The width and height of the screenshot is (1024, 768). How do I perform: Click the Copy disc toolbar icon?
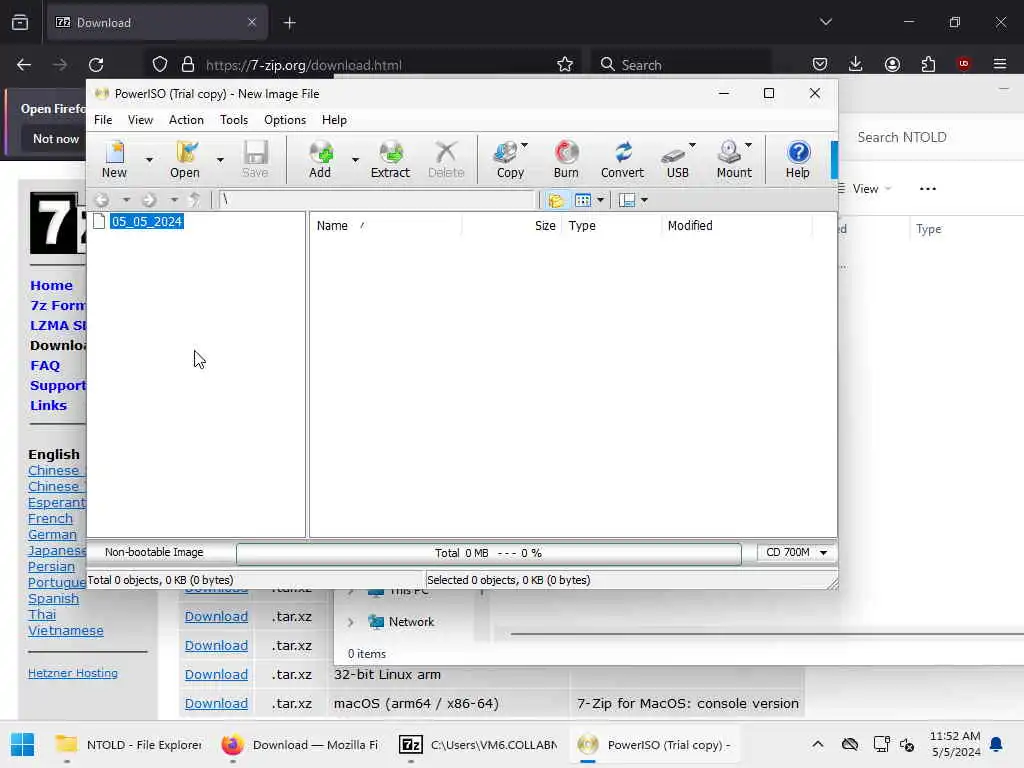pyautogui.click(x=507, y=159)
